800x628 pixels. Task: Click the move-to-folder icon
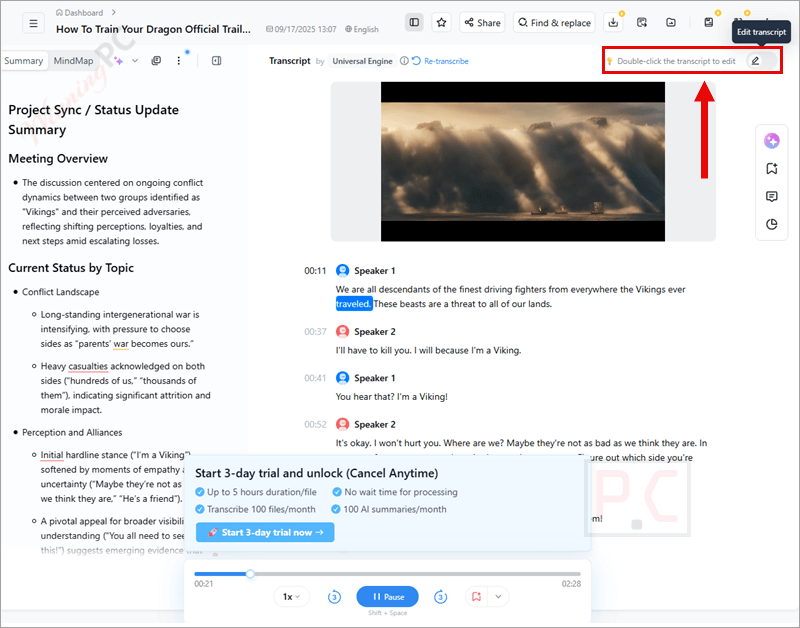pos(671,22)
